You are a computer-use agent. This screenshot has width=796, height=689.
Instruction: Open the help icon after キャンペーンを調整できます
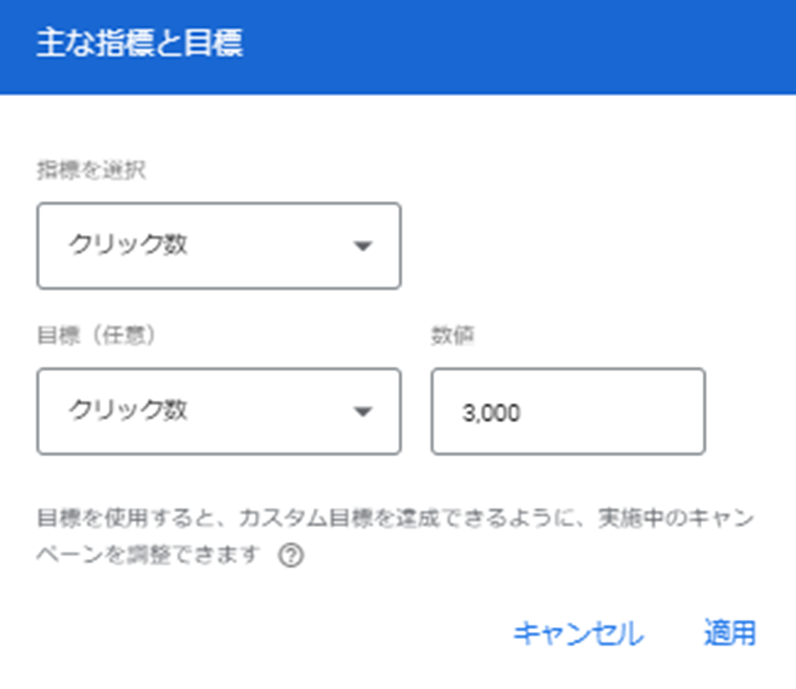click(x=291, y=555)
